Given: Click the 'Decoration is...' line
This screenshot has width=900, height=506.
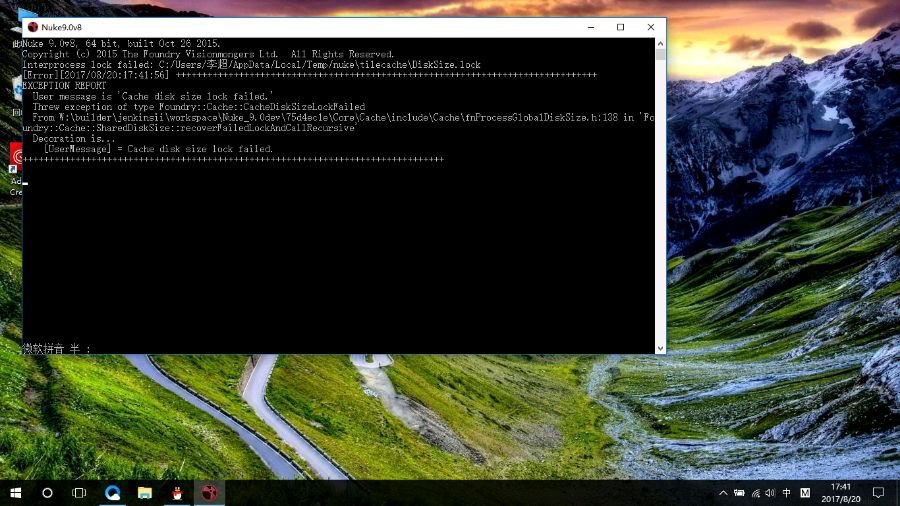Looking at the screenshot, I should (x=73, y=138).
